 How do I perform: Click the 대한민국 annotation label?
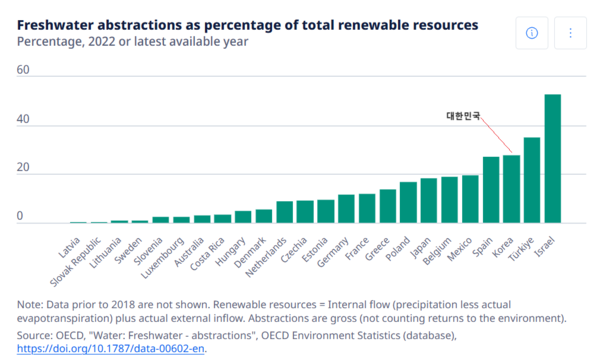pos(463,116)
